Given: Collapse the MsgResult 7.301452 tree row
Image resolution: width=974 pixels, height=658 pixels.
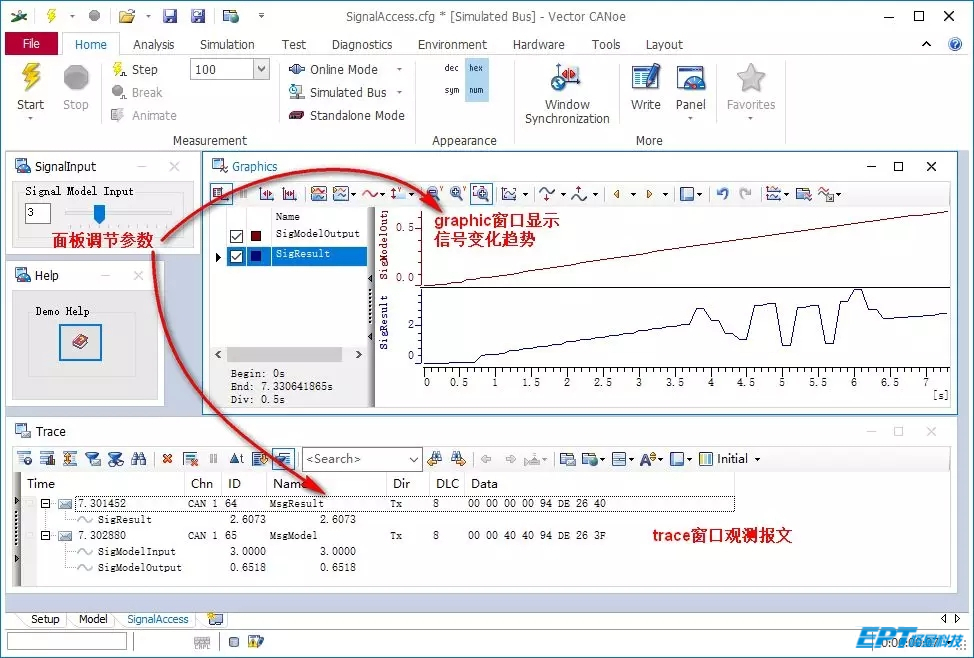Looking at the screenshot, I should pos(45,503).
